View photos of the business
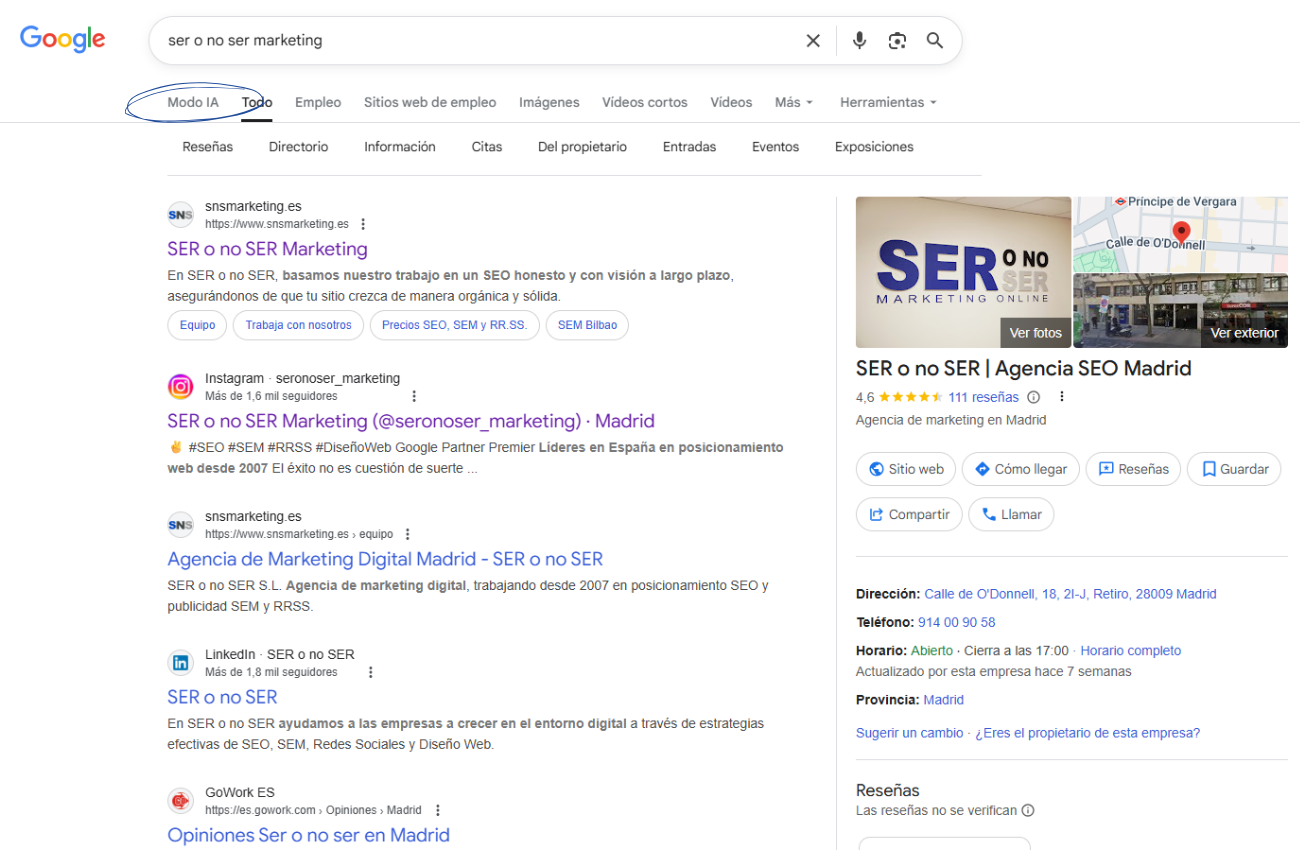This screenshot has height=850, width=1300. click(x=963, y=272)
